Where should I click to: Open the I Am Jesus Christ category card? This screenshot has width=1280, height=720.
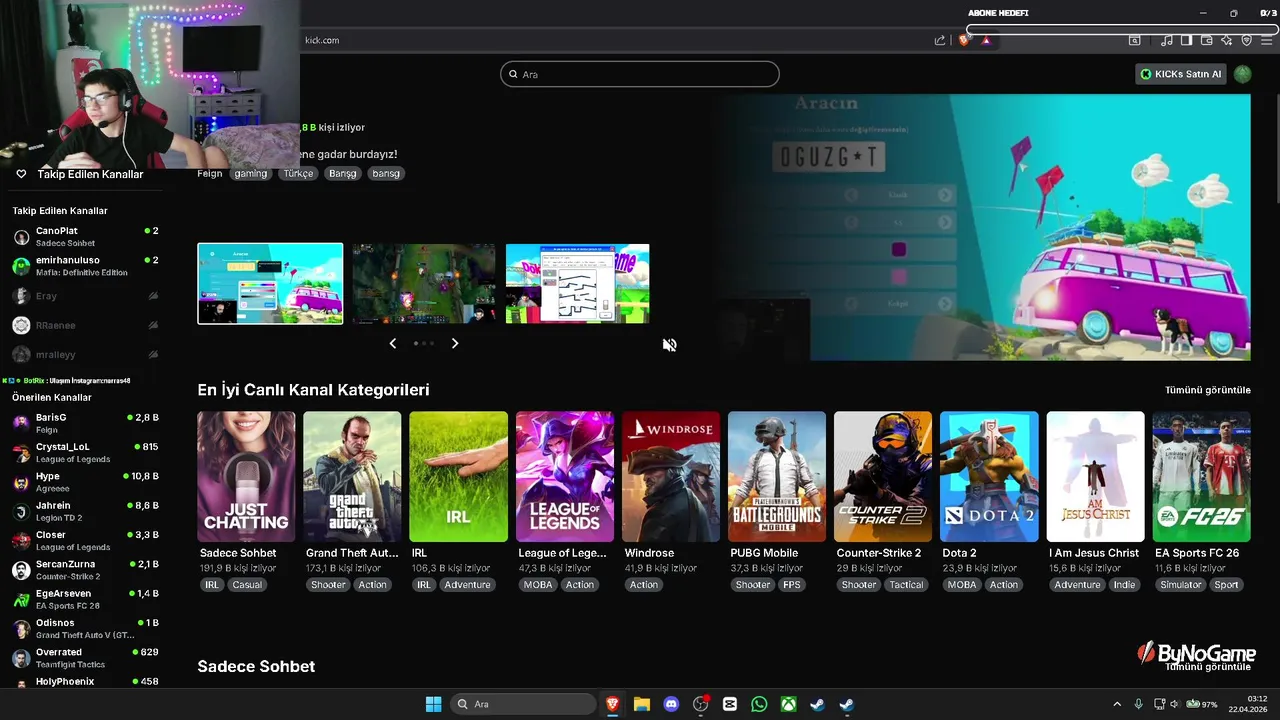click(1095, 477)
